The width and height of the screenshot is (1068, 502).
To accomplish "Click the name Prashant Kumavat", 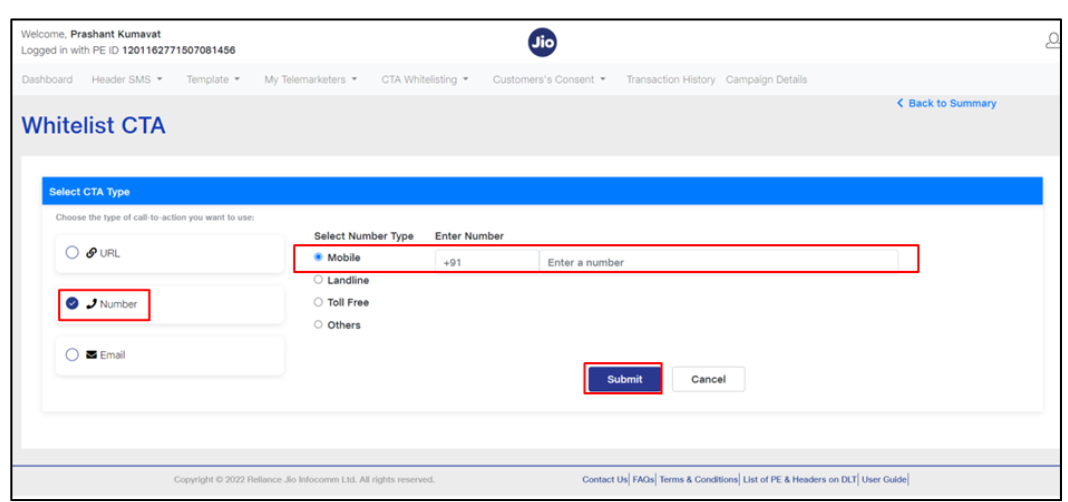I will [x=116, y=34].
